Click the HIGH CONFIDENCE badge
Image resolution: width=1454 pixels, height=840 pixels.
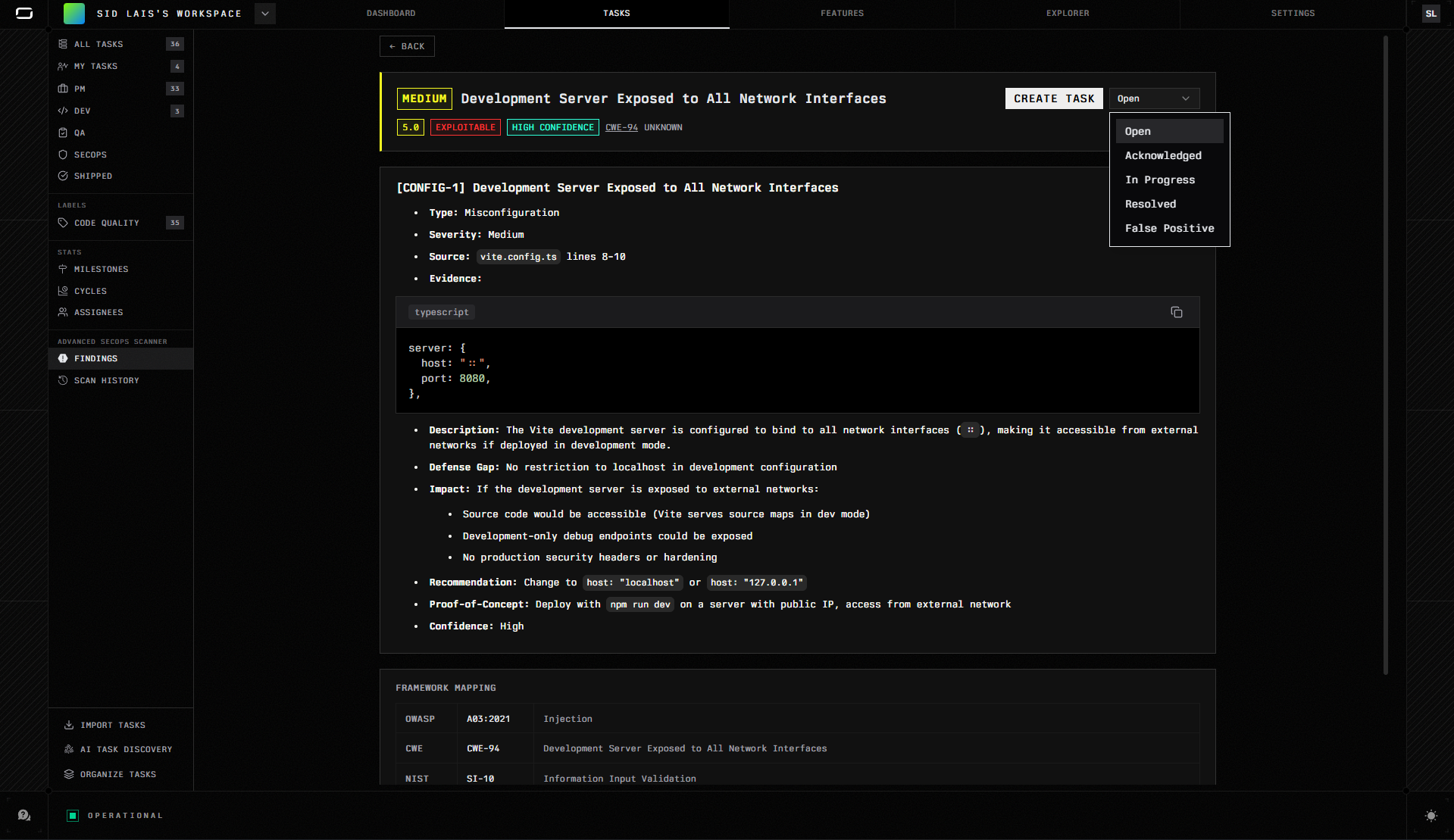tap(552, 127)
